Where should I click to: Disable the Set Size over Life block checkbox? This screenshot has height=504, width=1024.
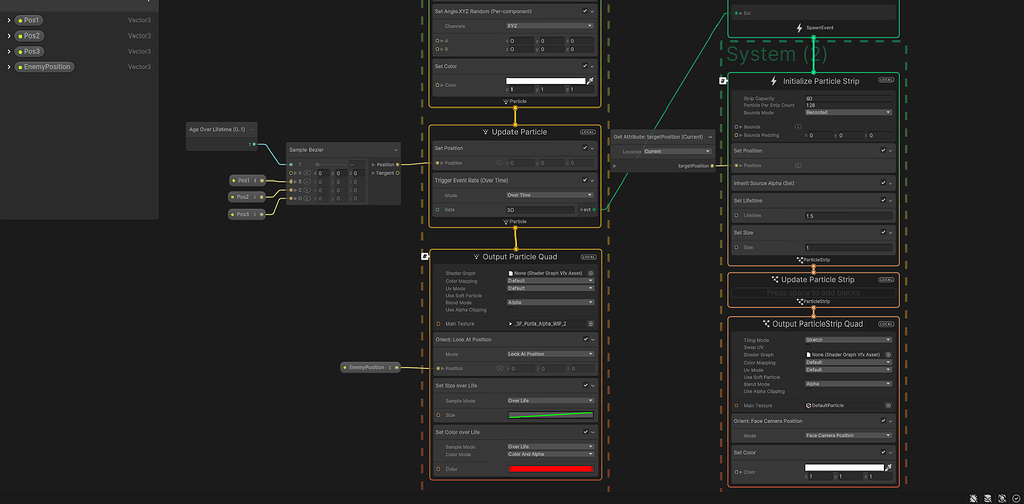click(584, 385)
